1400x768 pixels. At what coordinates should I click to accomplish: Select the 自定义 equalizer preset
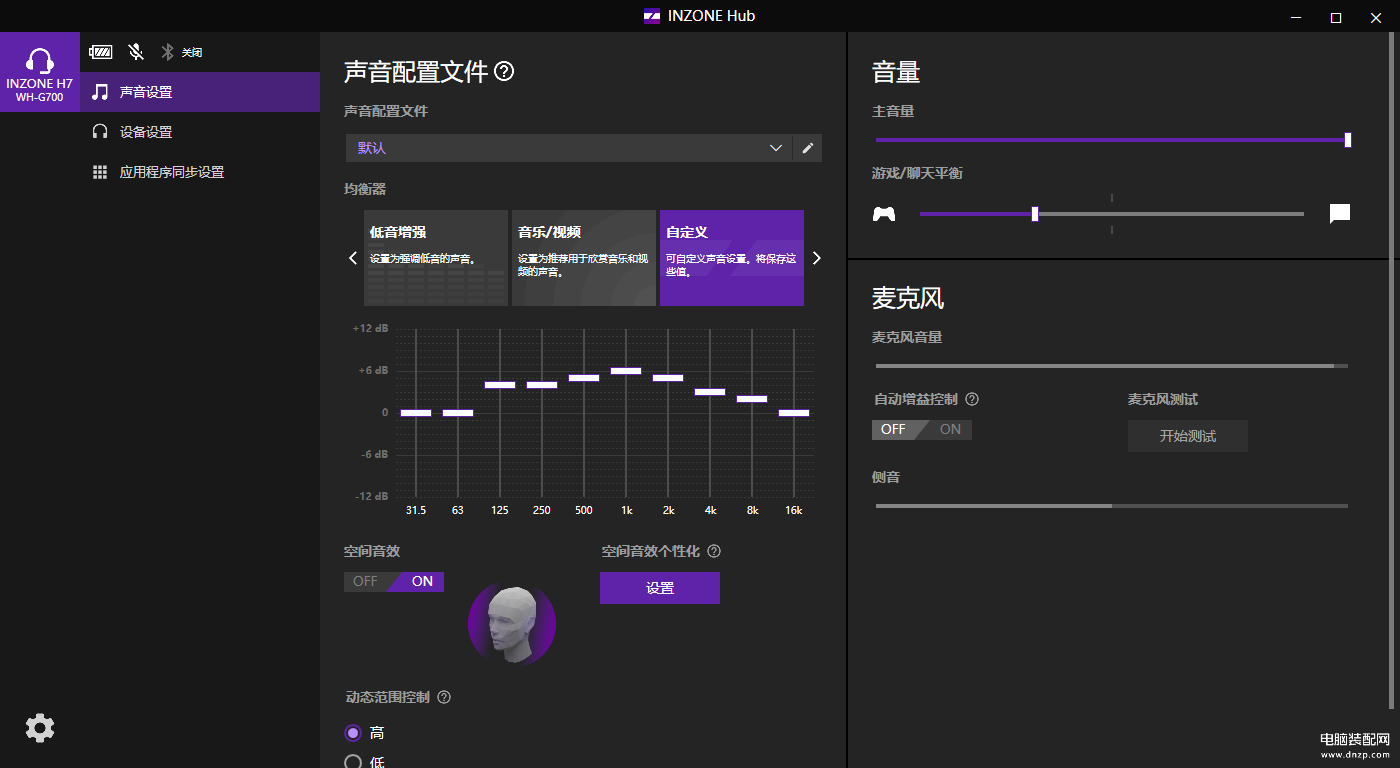pyautogui.click(x=732, y=258)
